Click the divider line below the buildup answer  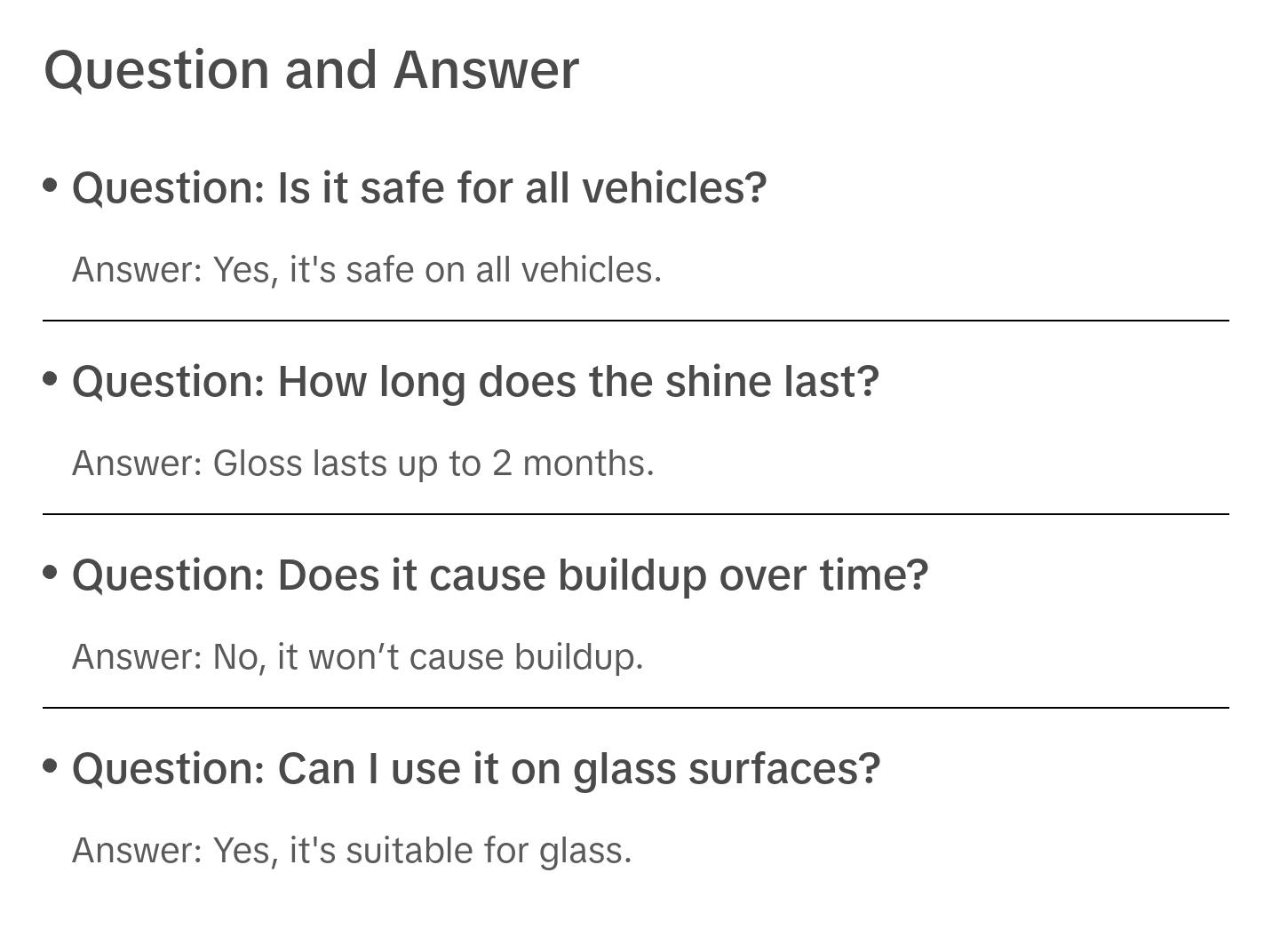[635, 708]
